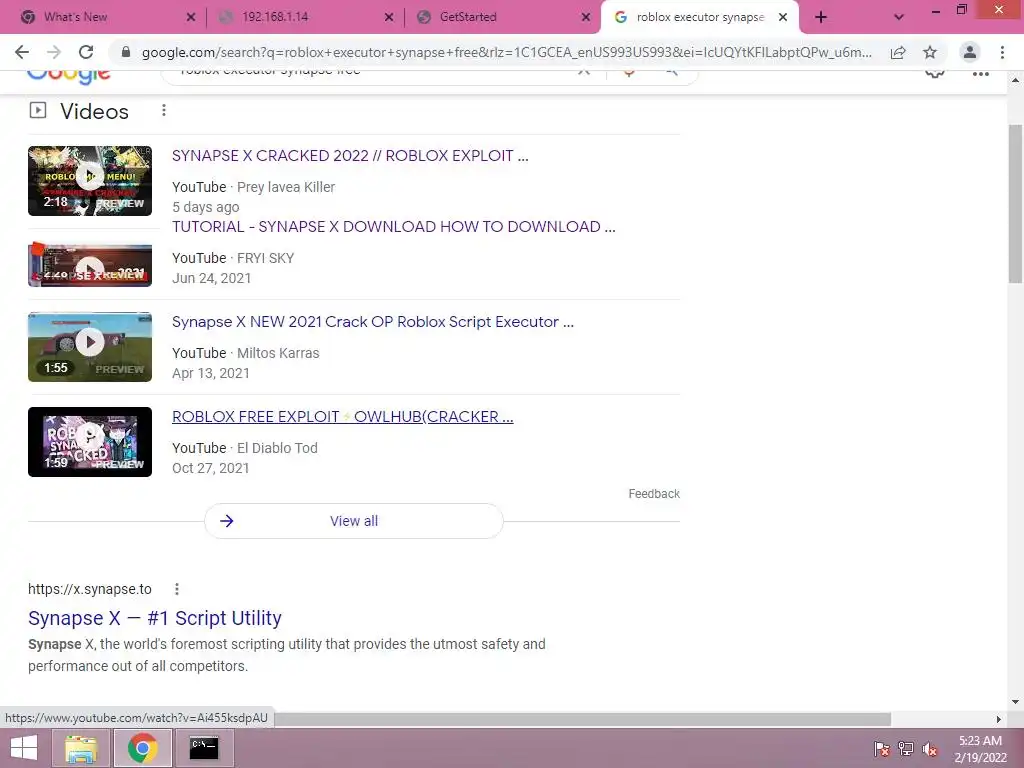
Task: Close the What's New tab
Action: 191,17
